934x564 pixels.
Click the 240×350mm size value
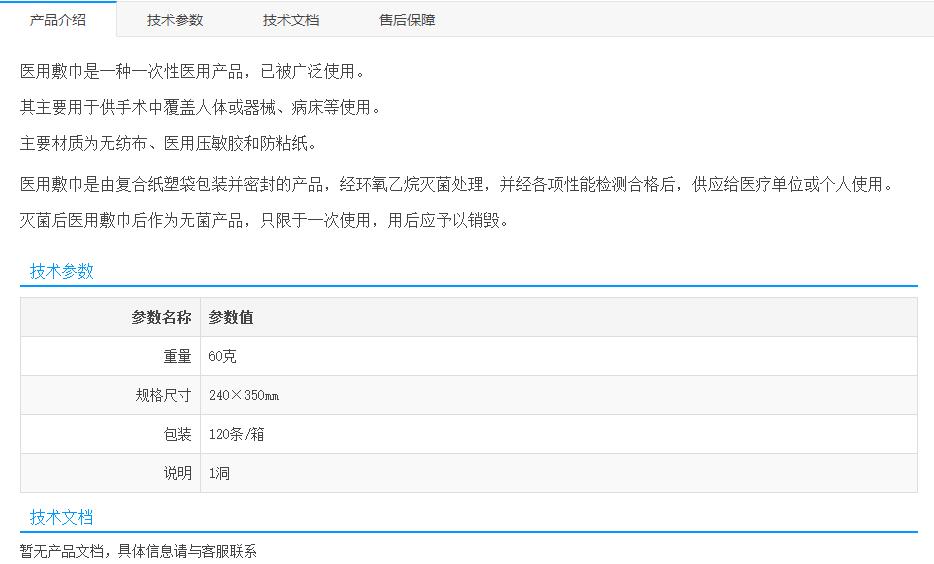coord(243,395)
